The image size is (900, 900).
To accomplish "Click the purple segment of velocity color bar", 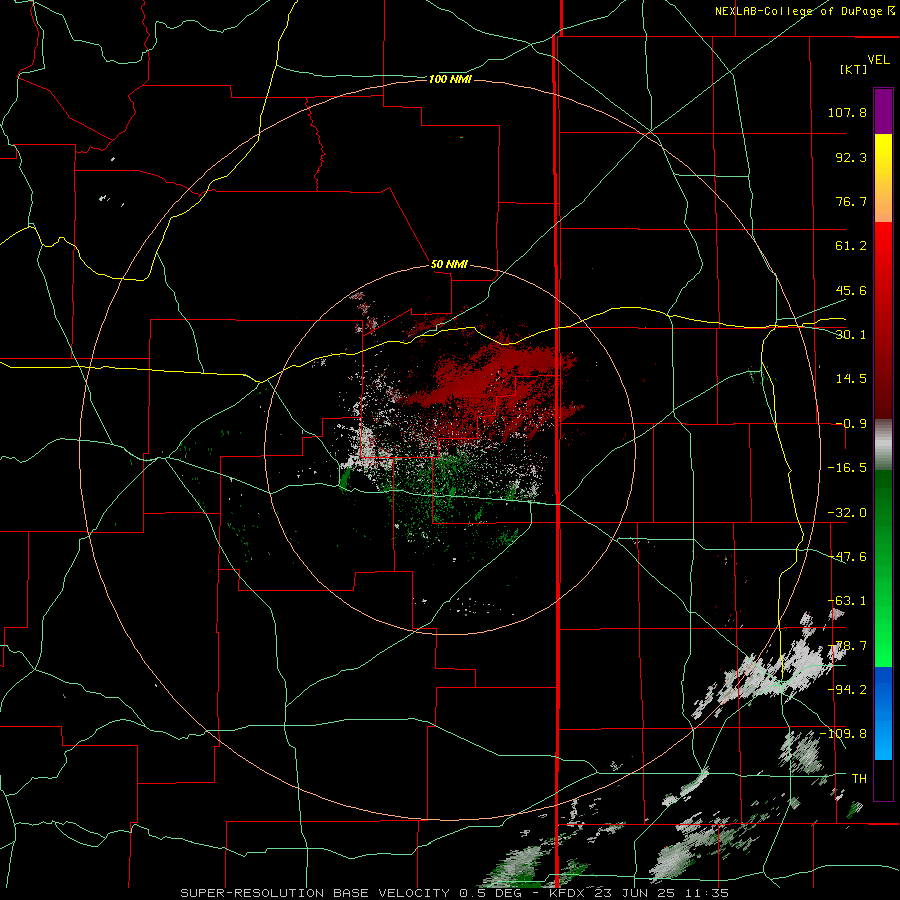I will pyautogui.click(x=883, y=111).
